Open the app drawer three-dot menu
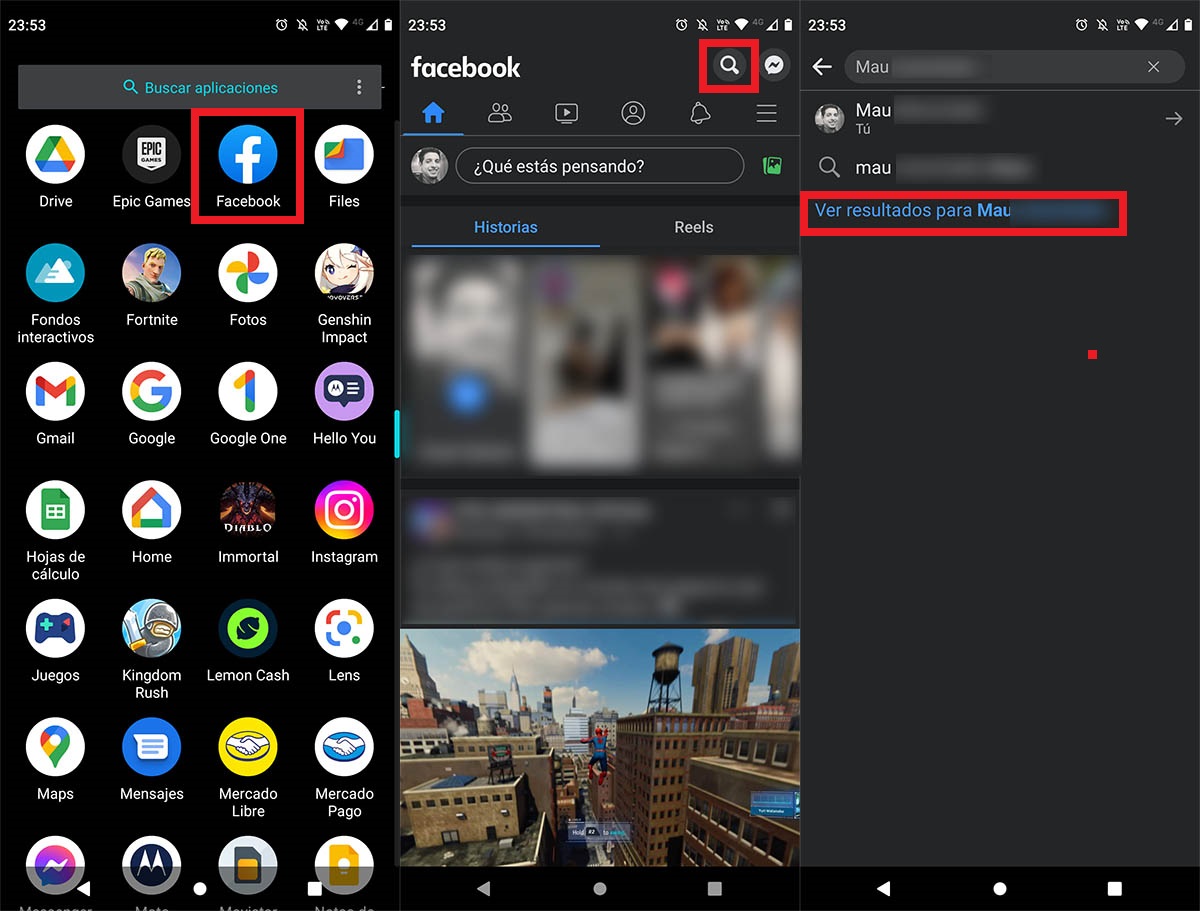This screenshot has height=911, width=1200. click(x=359, y=88)
